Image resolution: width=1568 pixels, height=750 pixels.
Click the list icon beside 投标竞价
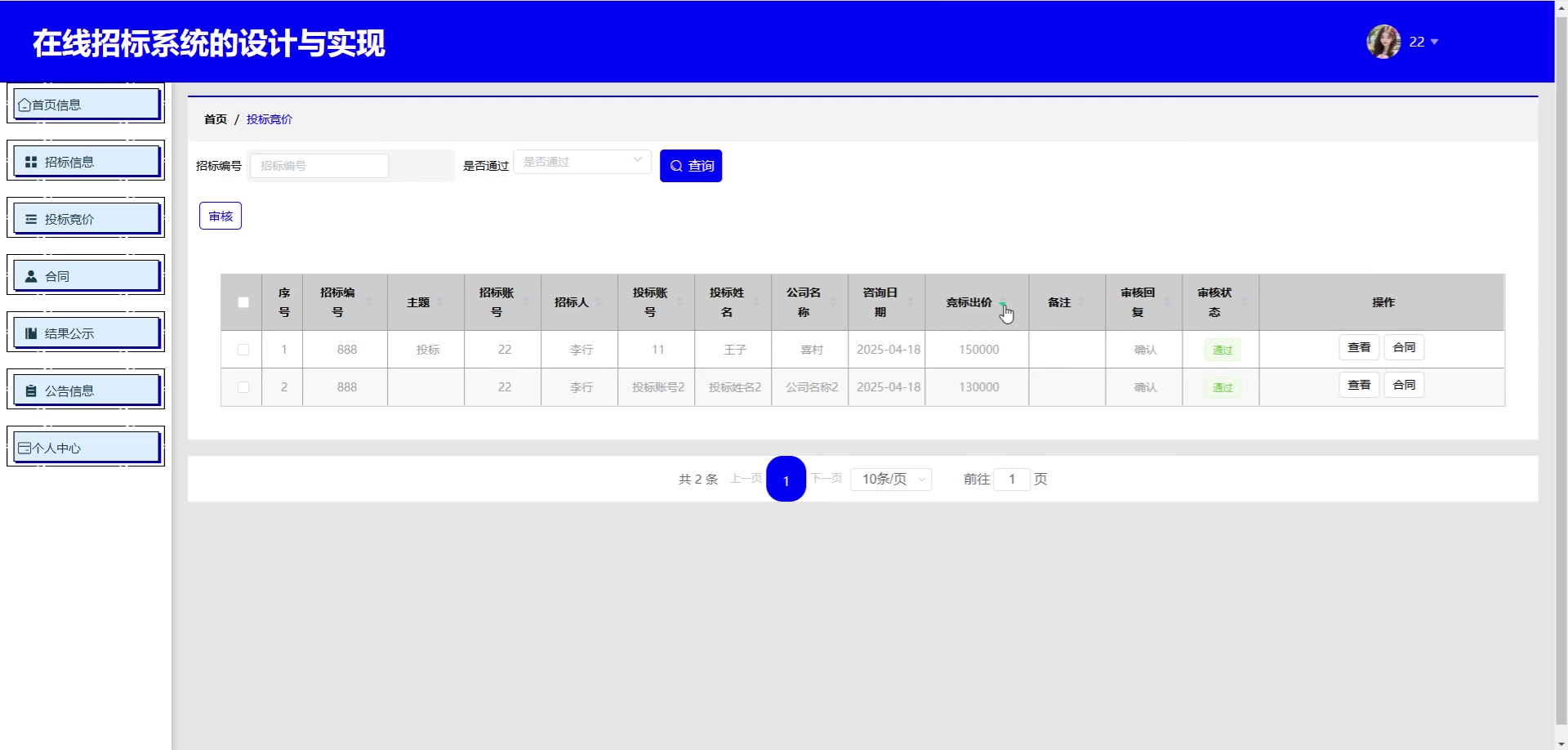tap(31, 219)
